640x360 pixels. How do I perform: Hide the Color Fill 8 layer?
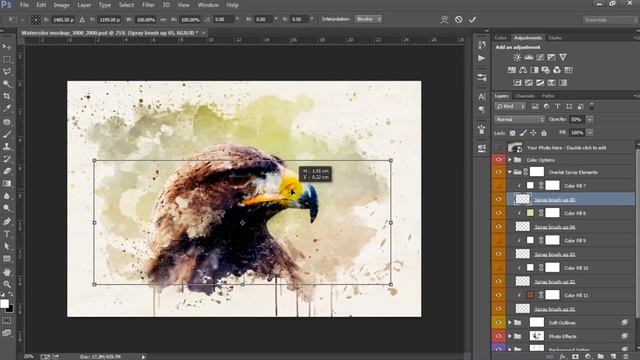(498, 213)
